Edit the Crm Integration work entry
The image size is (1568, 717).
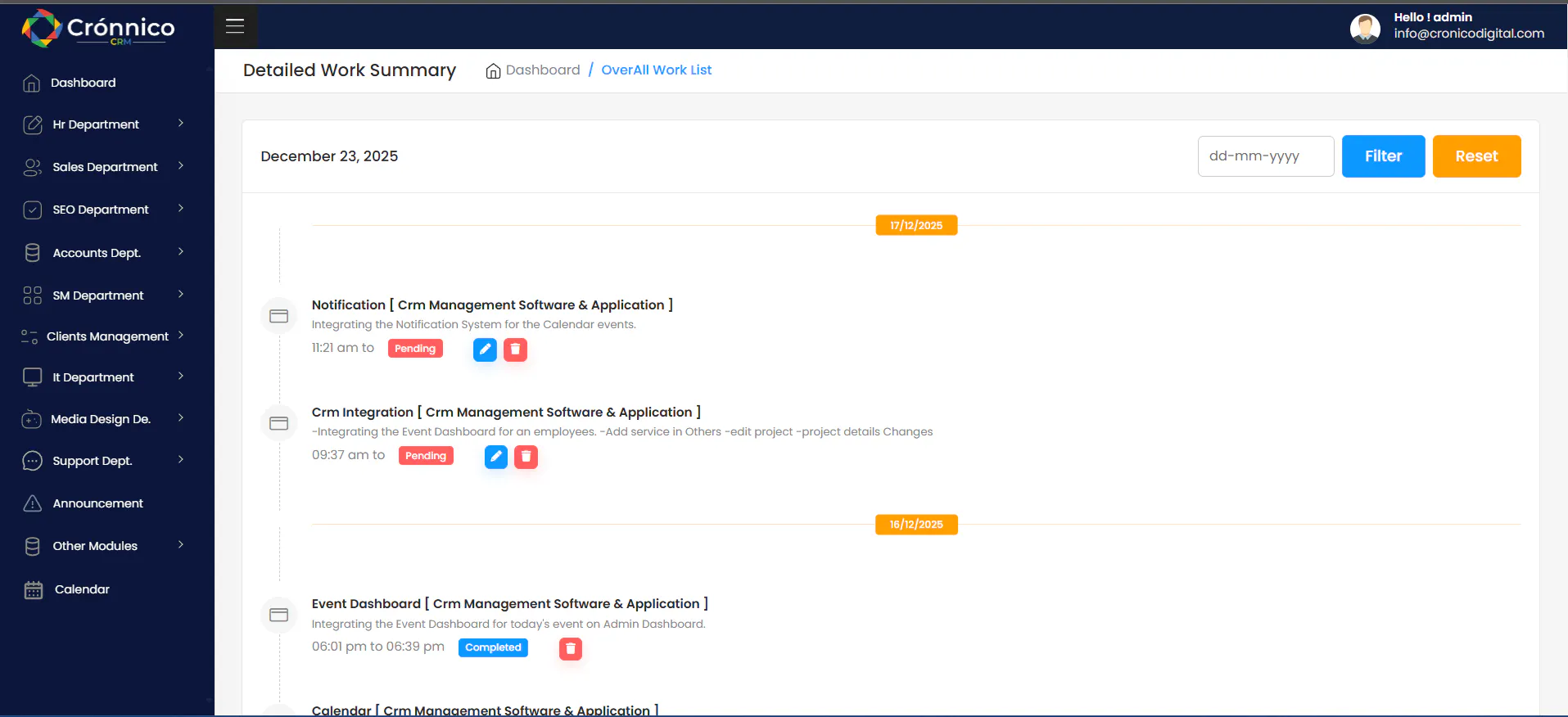496,457
